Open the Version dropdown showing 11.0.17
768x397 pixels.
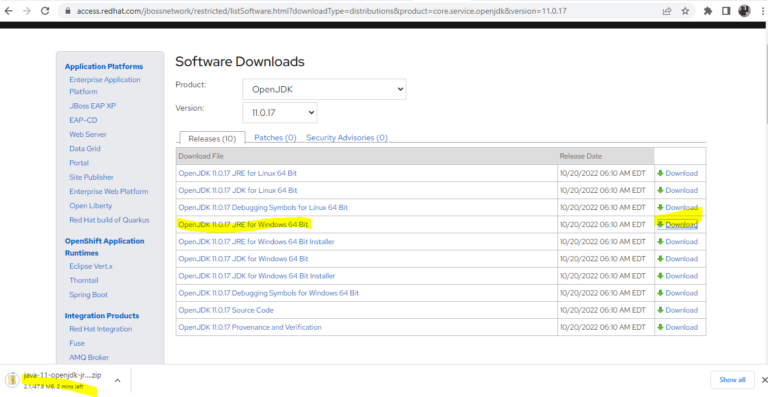[280, 113]
